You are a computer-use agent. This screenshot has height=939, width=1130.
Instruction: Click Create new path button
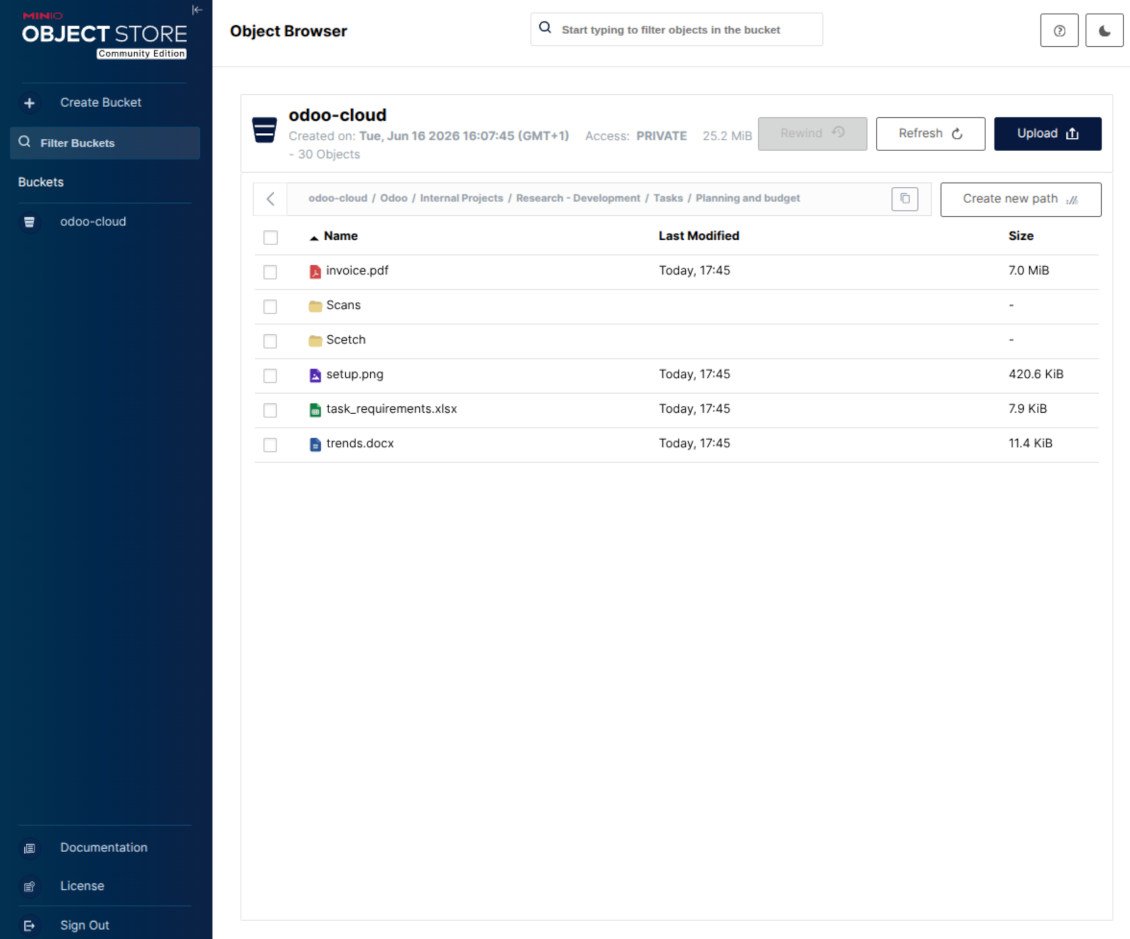point(1020,199)
